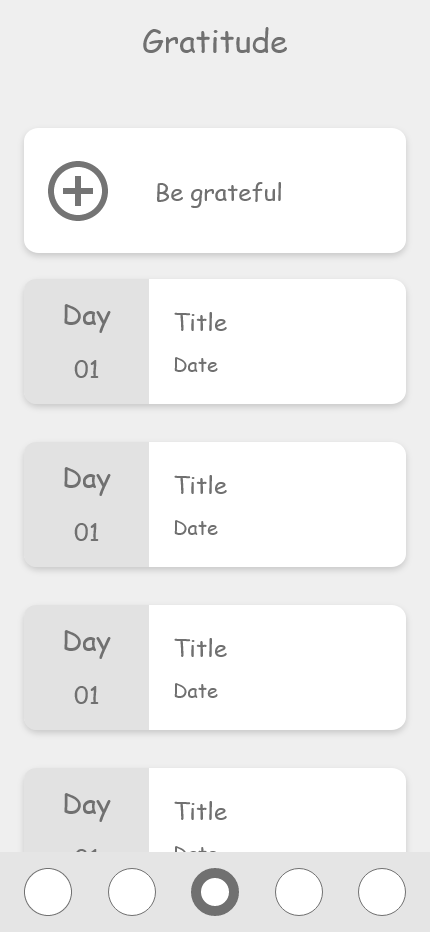Tap the highlighted center navigation circle
The height and width of the screenshot is (932, 430).
[x=215, y=892]
